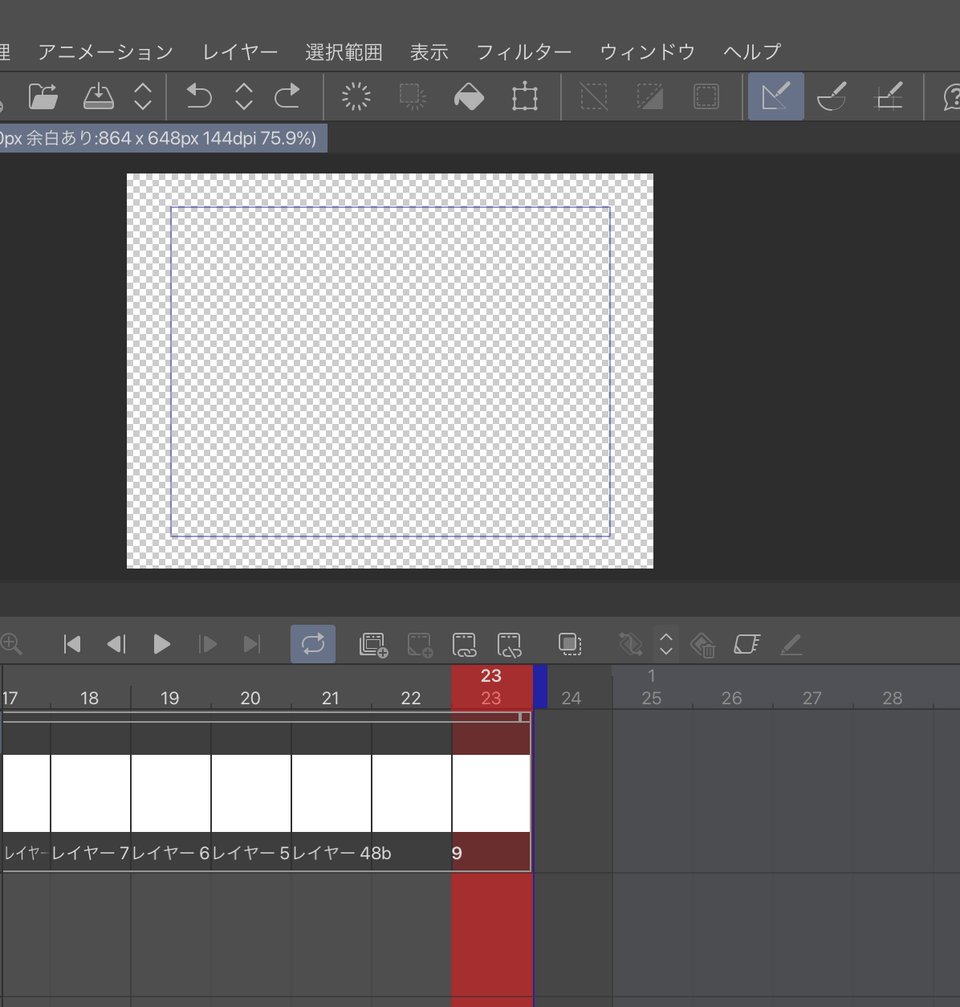Screen dimensions: 960x1007
Task: Toggle Snap to Grid
Action: [x=889, y=97]
